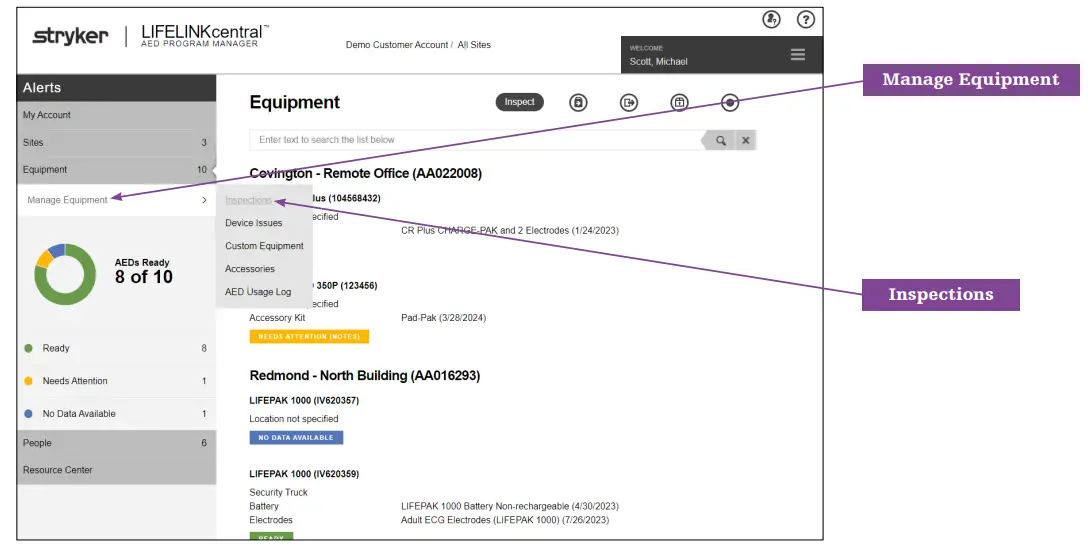Viewport: 1088px width, 557px height.
Task: Click the Stryker logo
Action: pyautogui.click(x=70, y=36)
